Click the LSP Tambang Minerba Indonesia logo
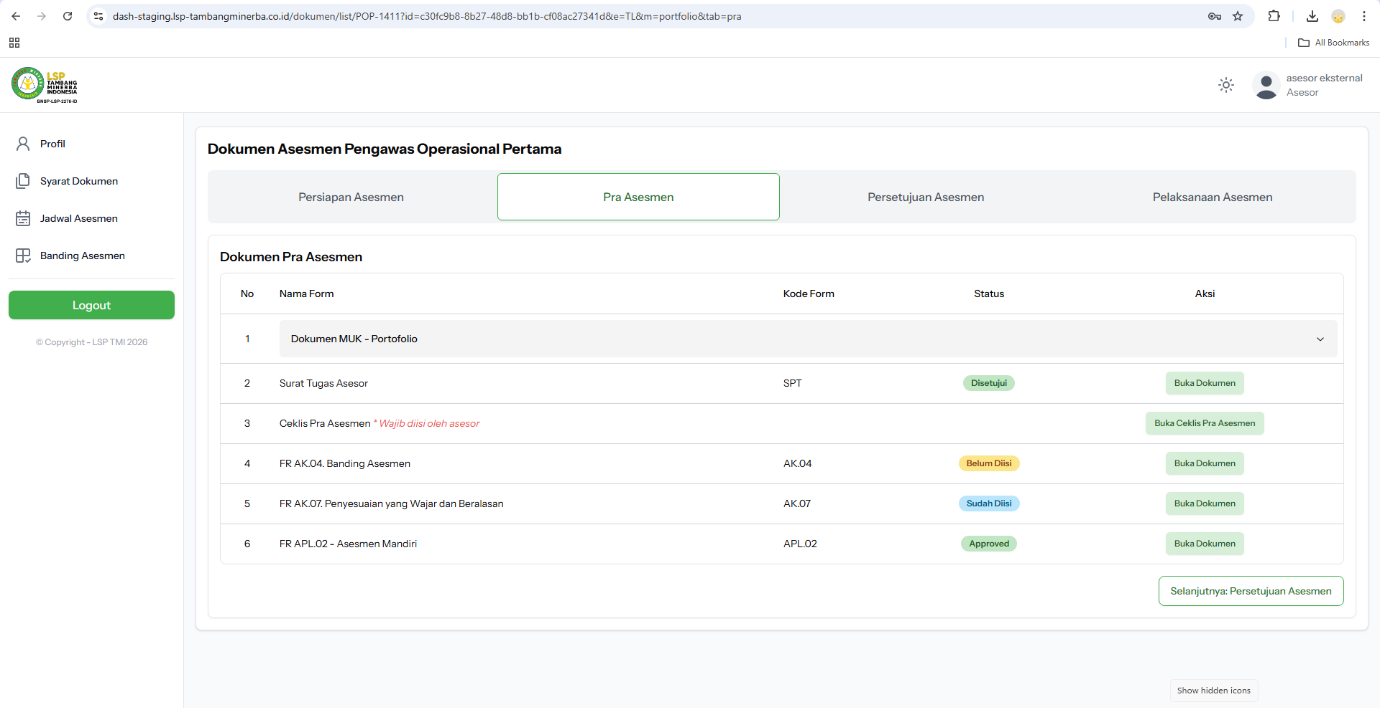 coord(45,85)
